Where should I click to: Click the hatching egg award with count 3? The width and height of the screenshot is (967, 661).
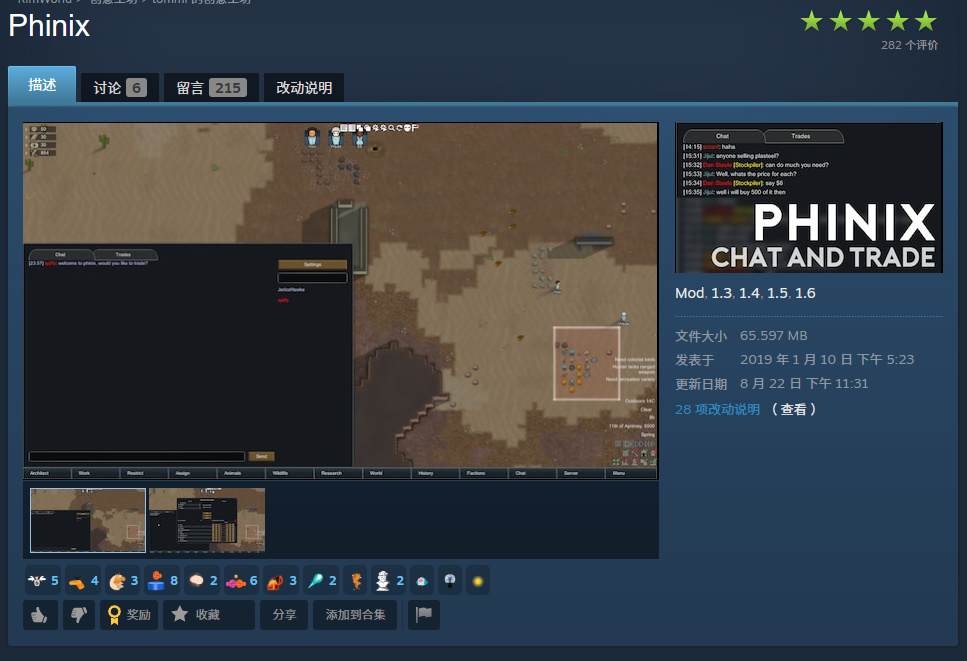tap(123, 580)
